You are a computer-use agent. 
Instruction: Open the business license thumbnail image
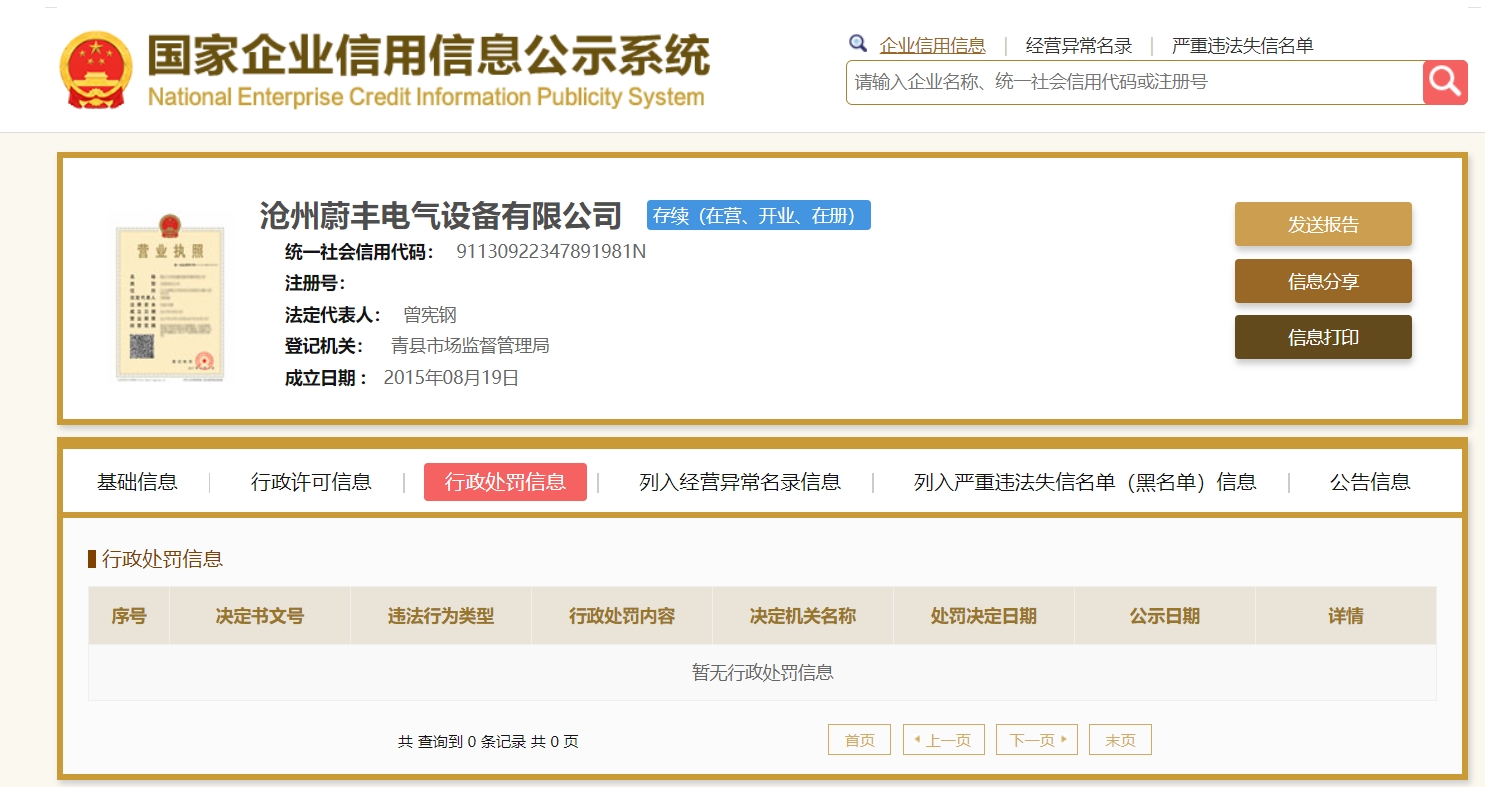pos(170,297)
